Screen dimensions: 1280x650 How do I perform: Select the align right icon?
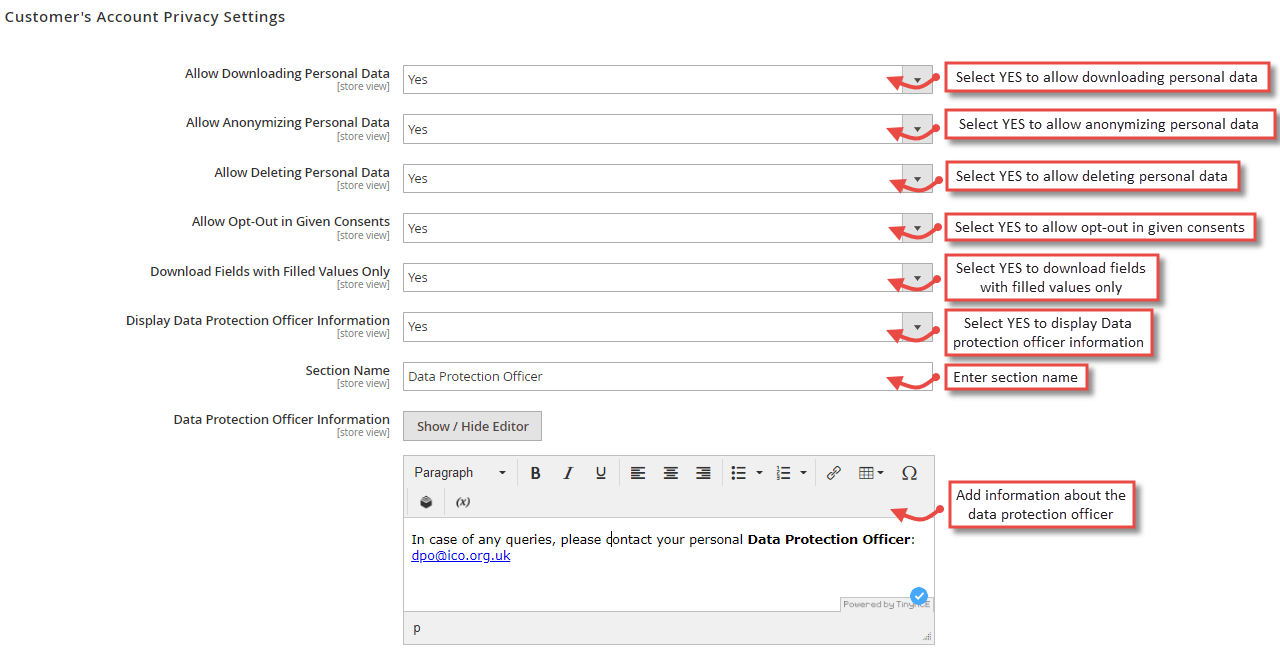pyautogui.click(x=703, y=472)
